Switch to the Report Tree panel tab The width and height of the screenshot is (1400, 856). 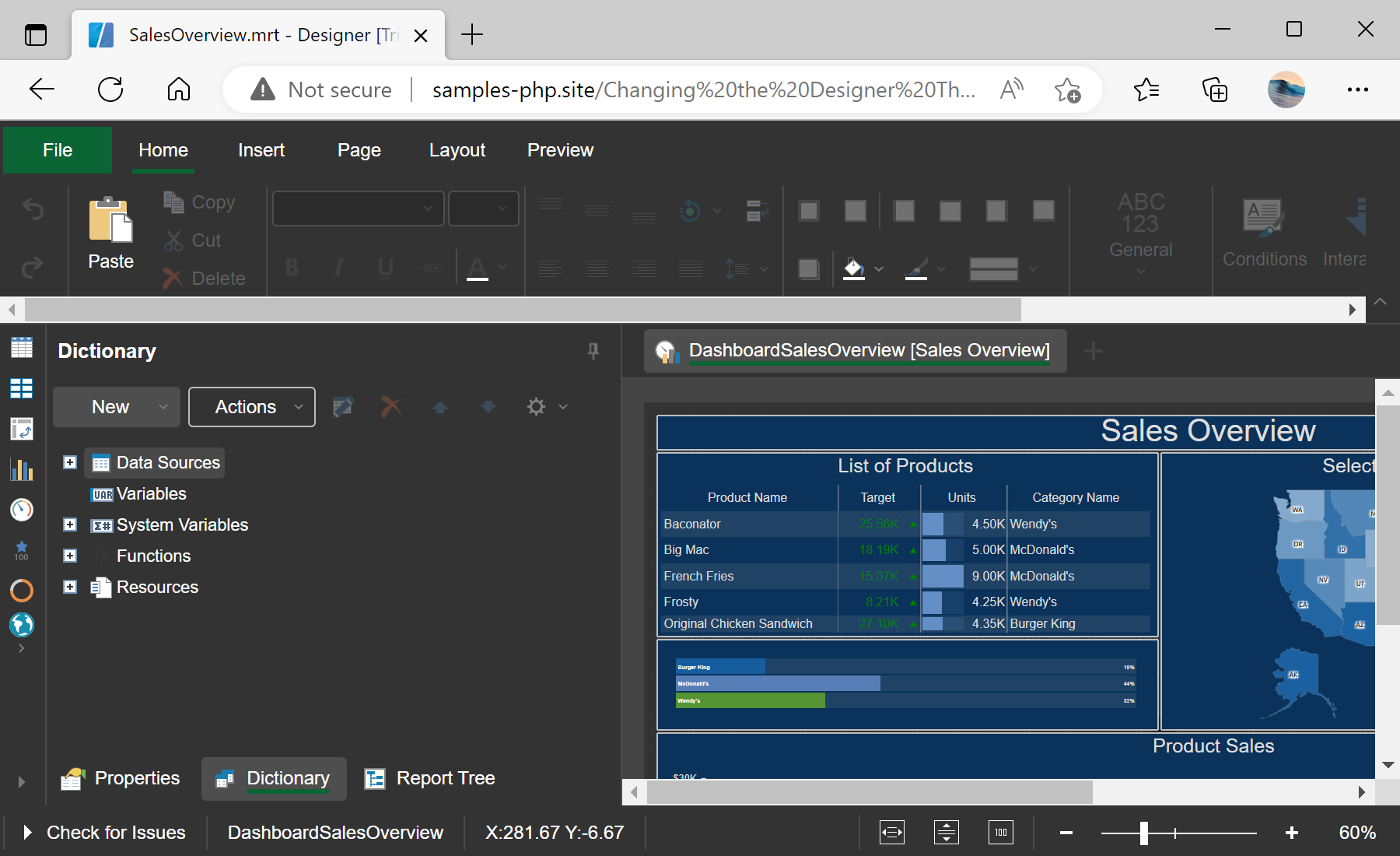[430, 778]
